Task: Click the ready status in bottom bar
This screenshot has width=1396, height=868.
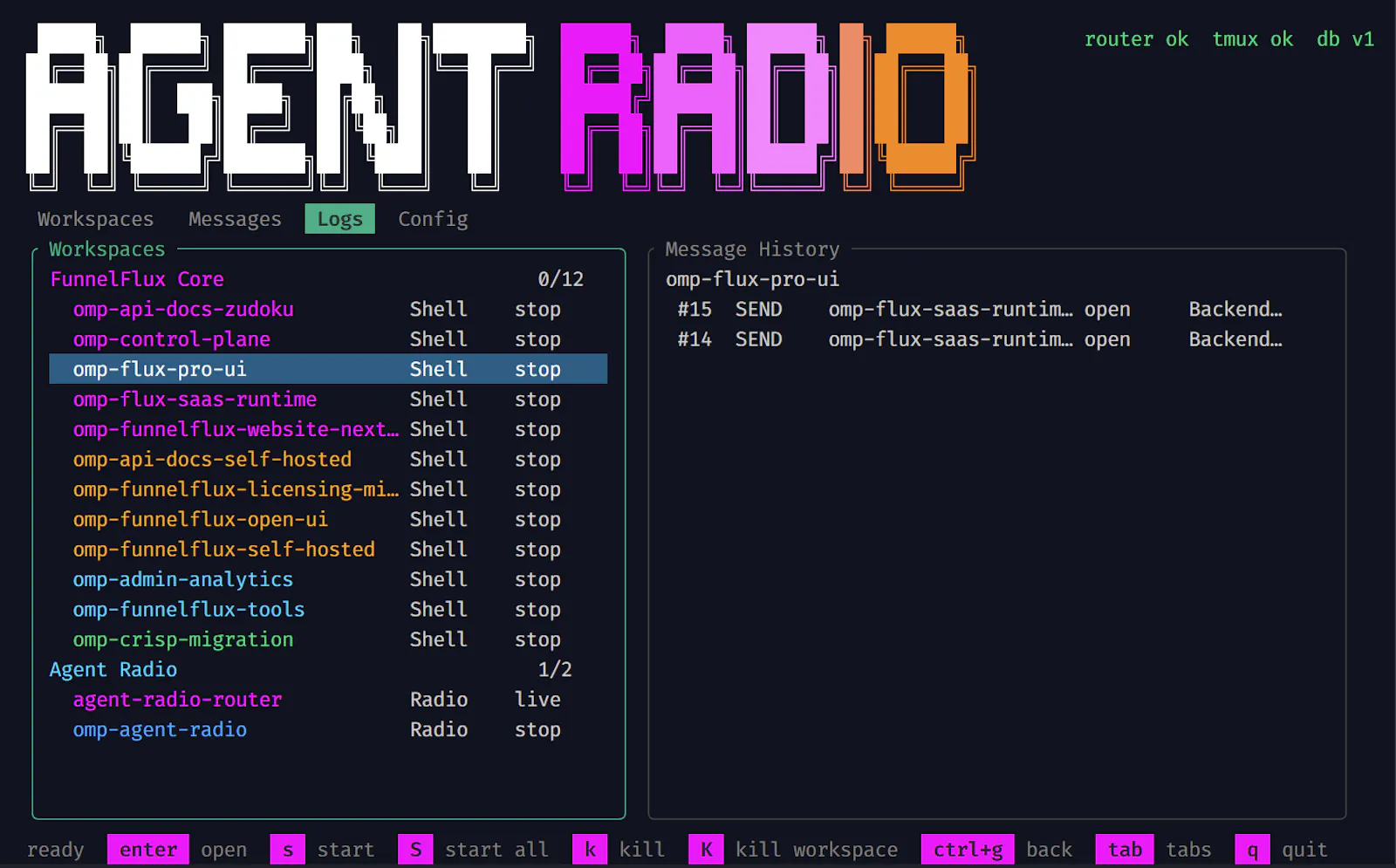Action: tap(55, 850)
